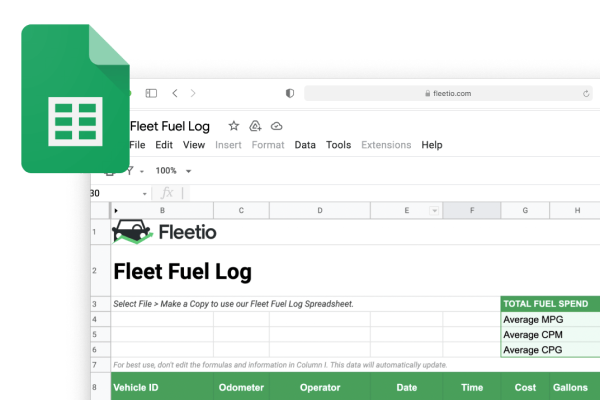Click the Odometer column heading
600x400 pixels.
click(x=241, y=387)
